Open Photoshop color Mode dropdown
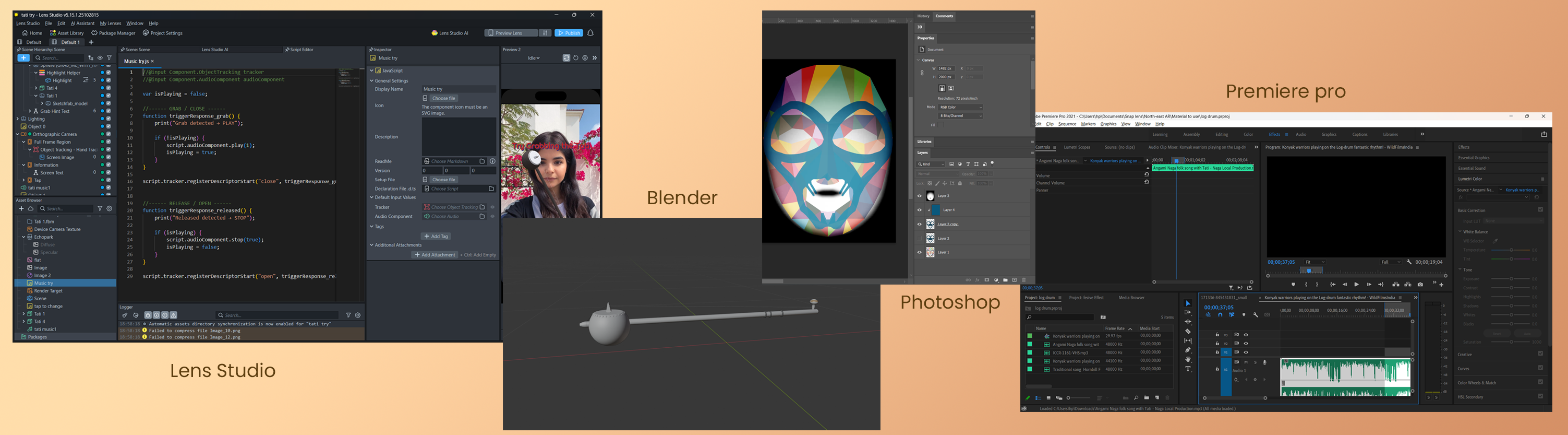This screenshot has width=1568, height=435. [960, 107]
